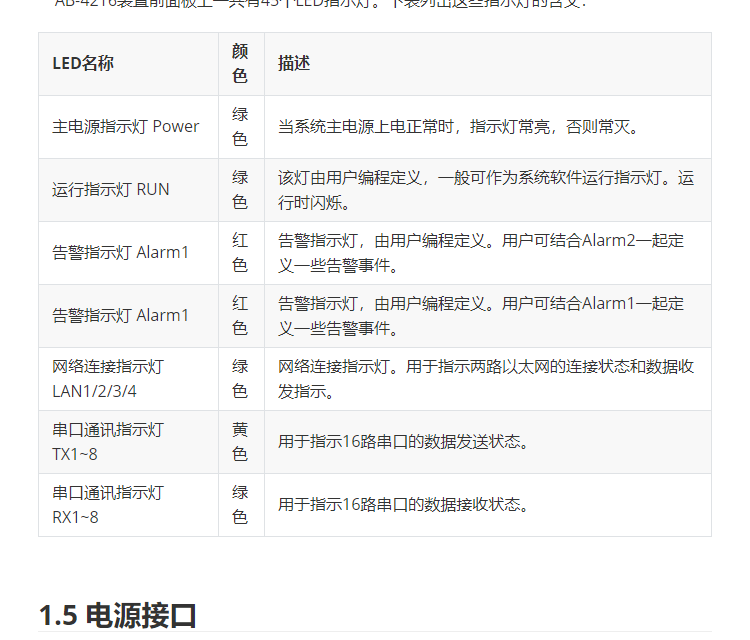The image size is (750, 640).
Task: Click description mentioning Alarm2
Action: [x=481, y=253]
